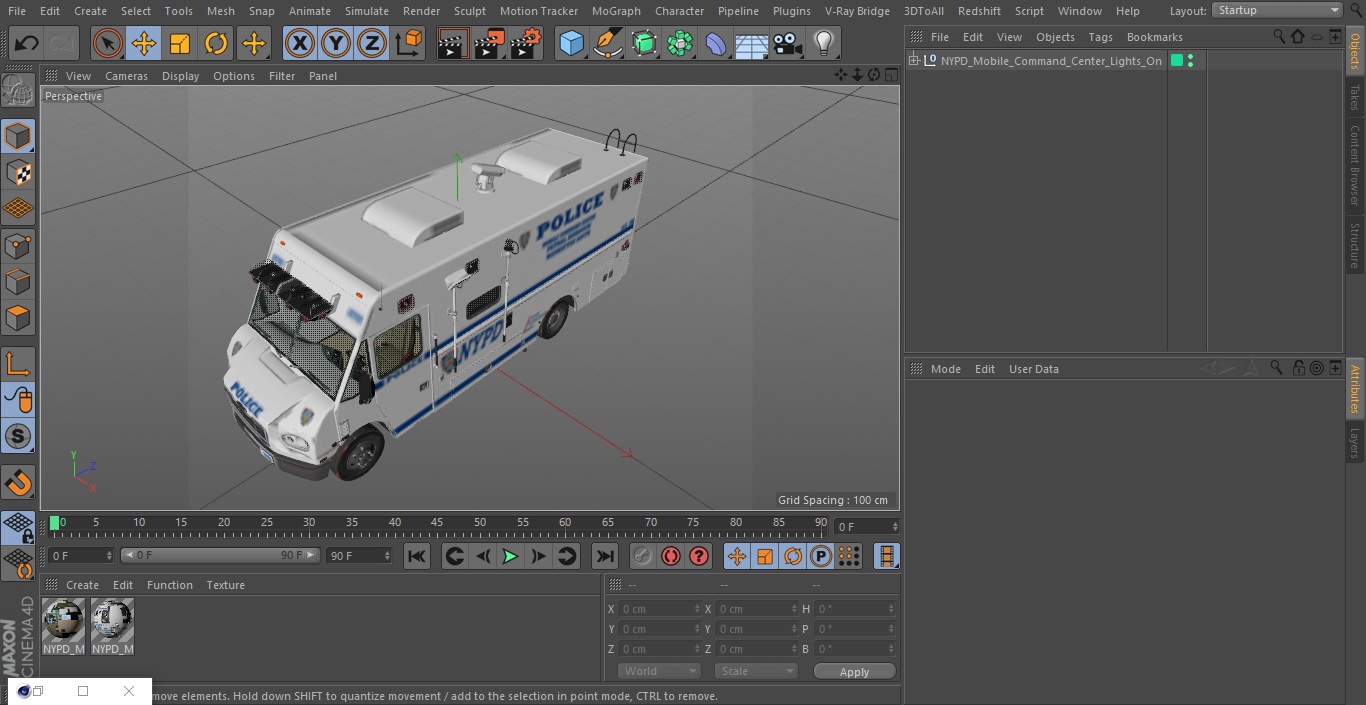The height and width of the screenshot is (705, 1366).
Task: Click the timeline frame 45 marker
Action: (x=437, y=523)
